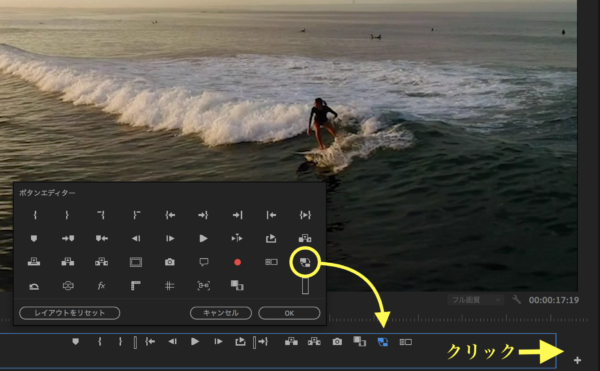Pick Lift icon in Button Editor
This screenshot has width=600, height=371.
pos(68,262)
